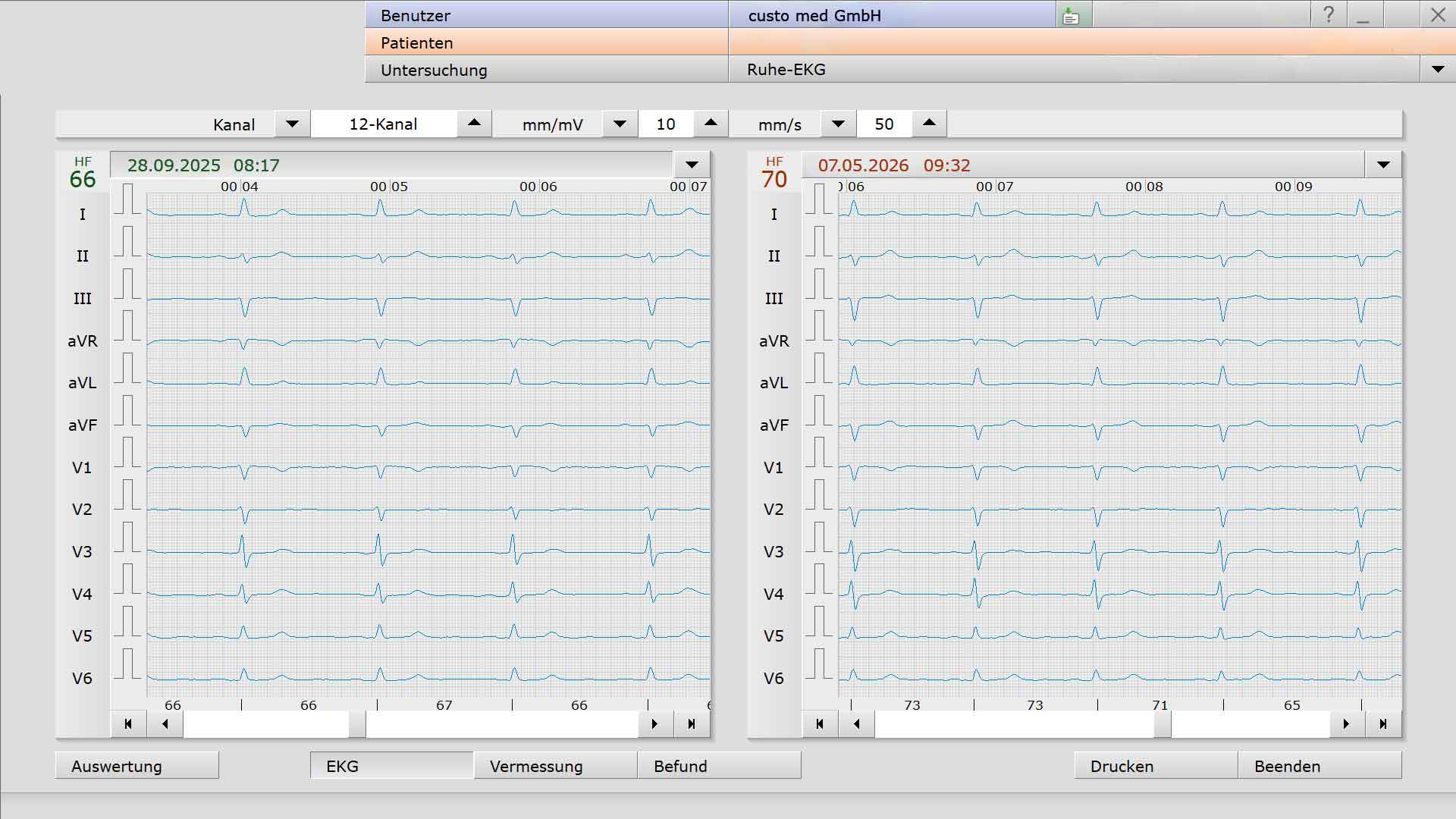This screenshot has height=819, width=1456.
Task: Step forward one page in right ECG
Action: pos(1346,724)
